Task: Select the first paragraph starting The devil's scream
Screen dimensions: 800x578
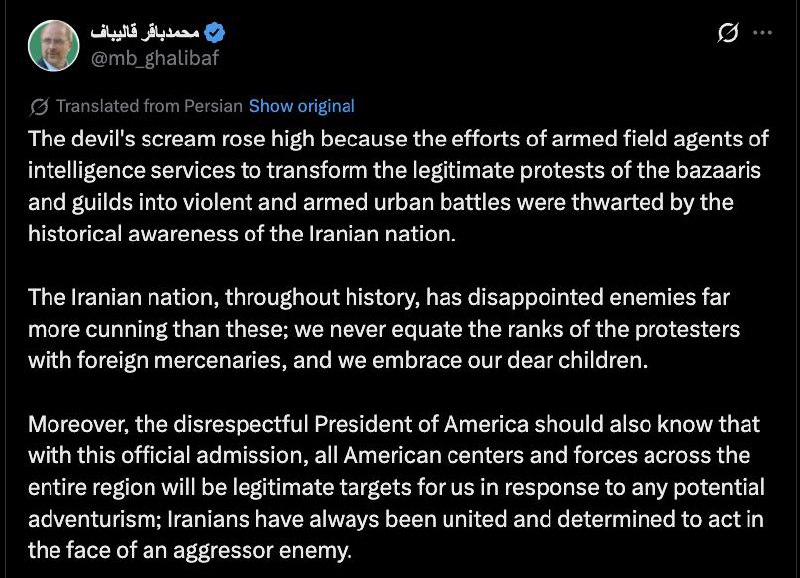Action: pyautogui.click(x=398, y=186)
